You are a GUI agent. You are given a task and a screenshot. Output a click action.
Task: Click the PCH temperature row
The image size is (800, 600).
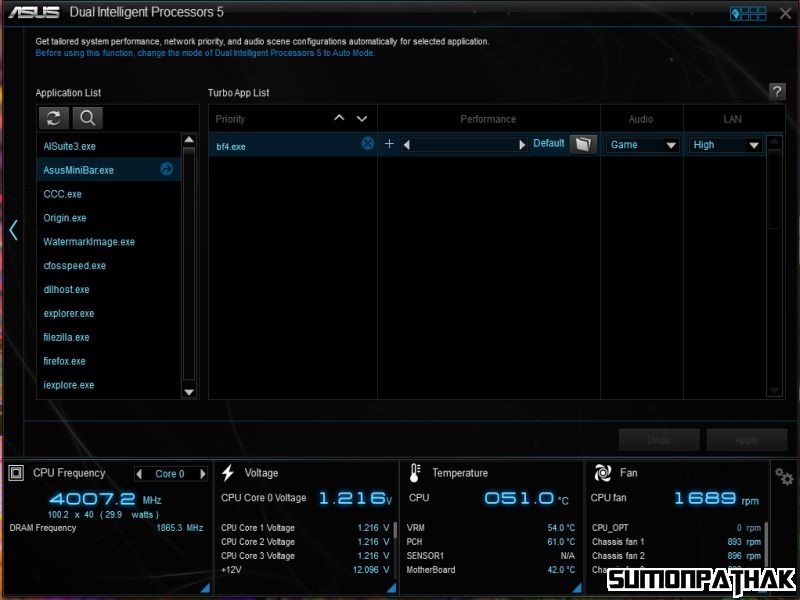coord(491,541)
